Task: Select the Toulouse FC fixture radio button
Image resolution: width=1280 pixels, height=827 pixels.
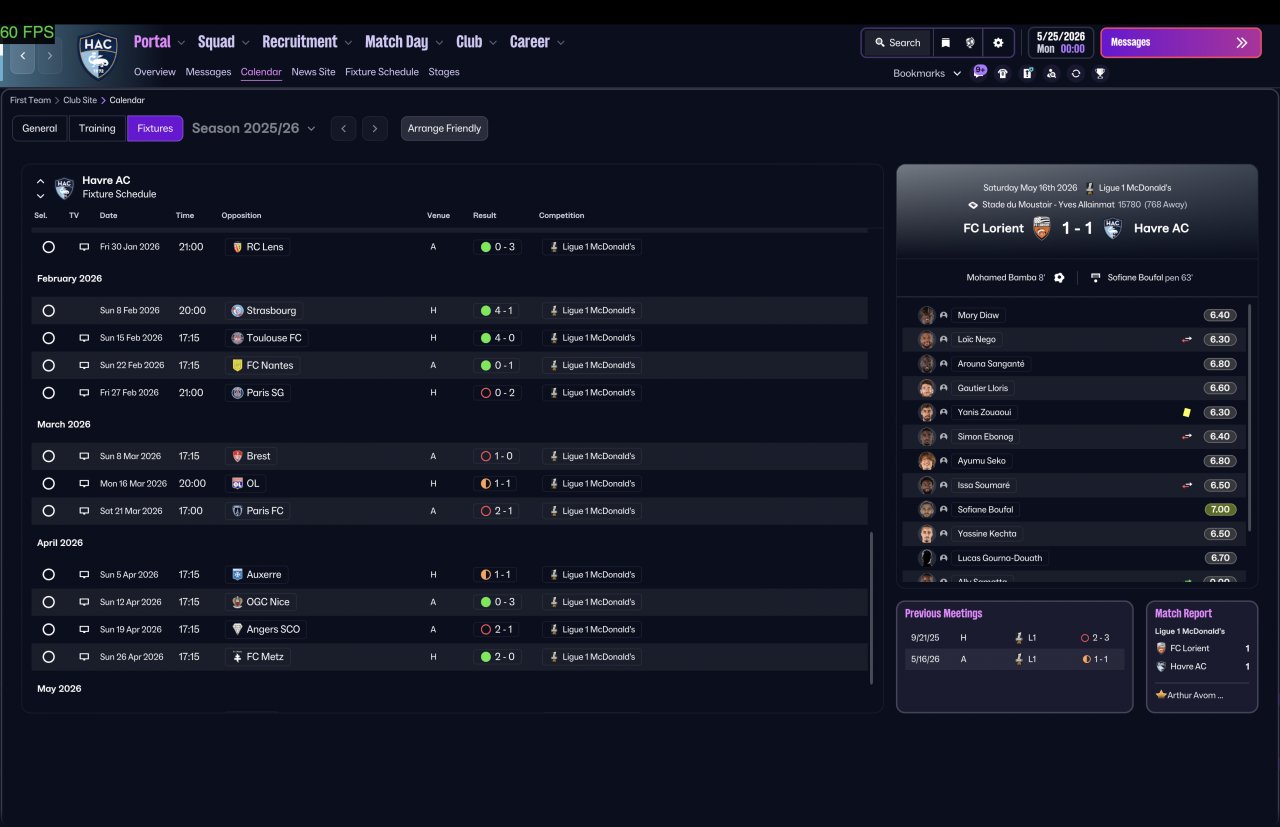Action: click(48, 338)
